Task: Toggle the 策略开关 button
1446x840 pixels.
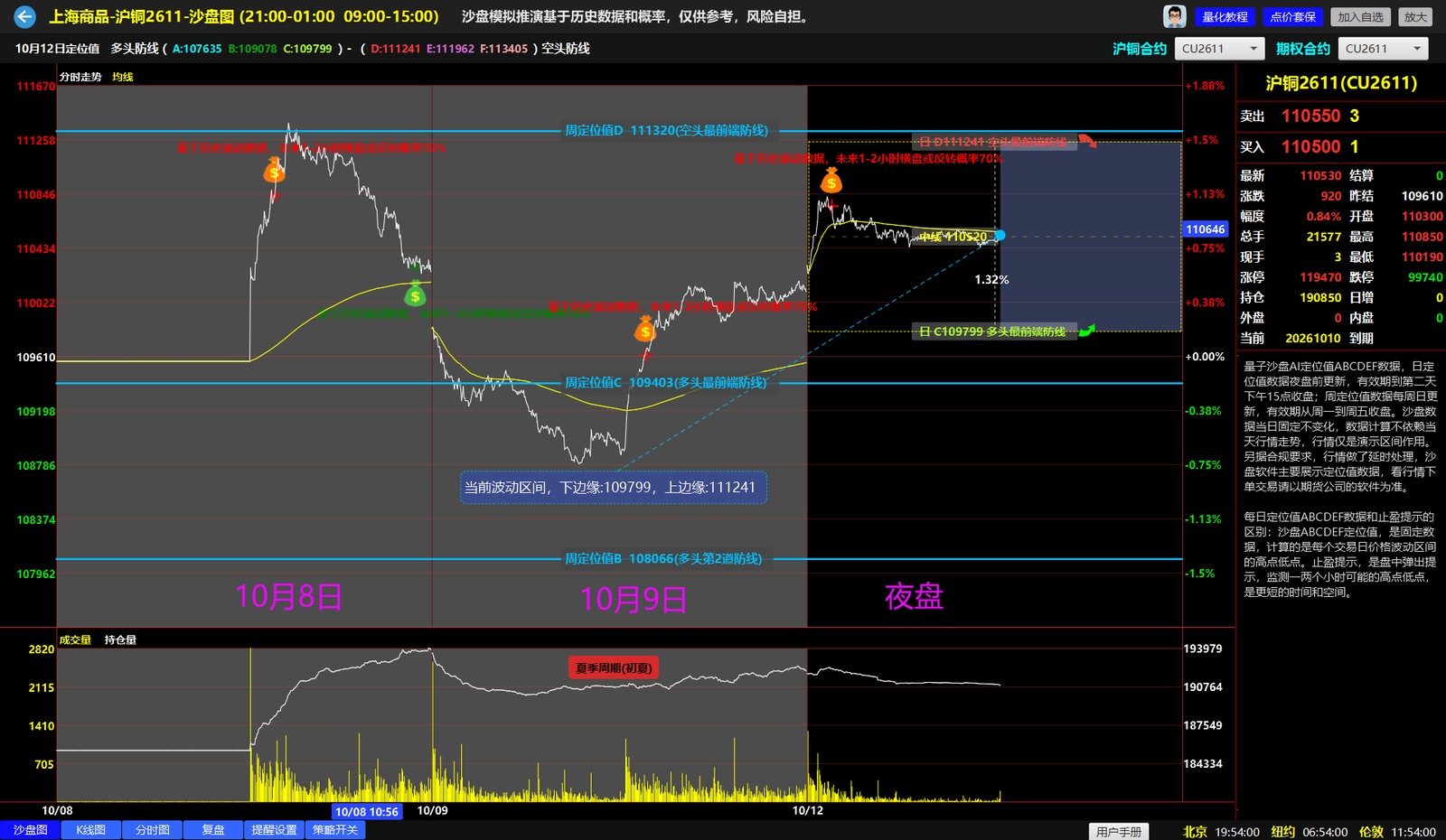Action: [x=335, y=830]
